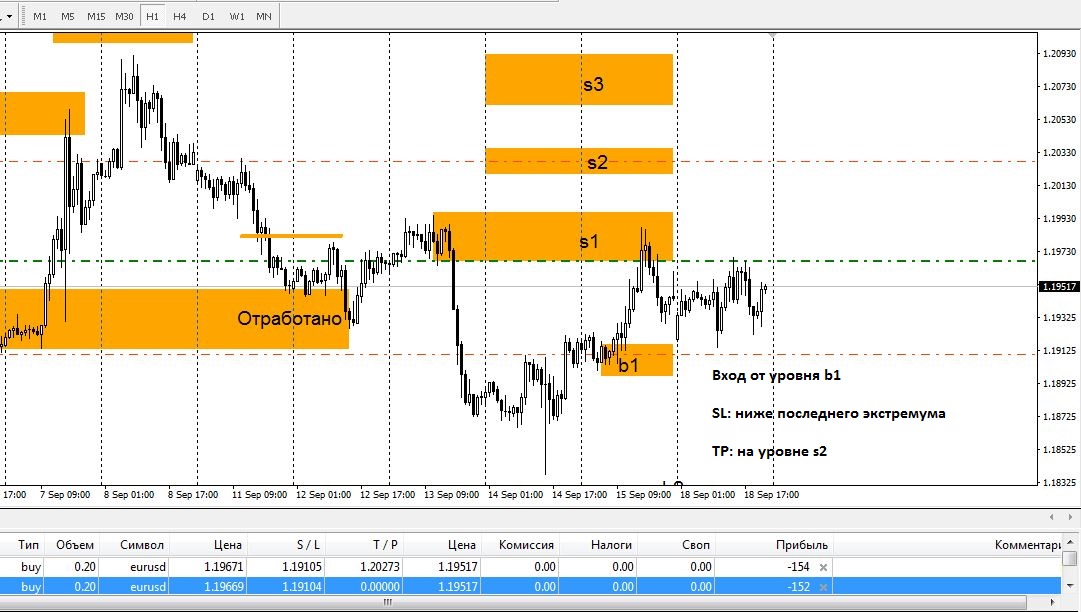Screen dimensions: 1081x612
Task: Change chart to D1 daily timeframe
Action: [208, 16]
